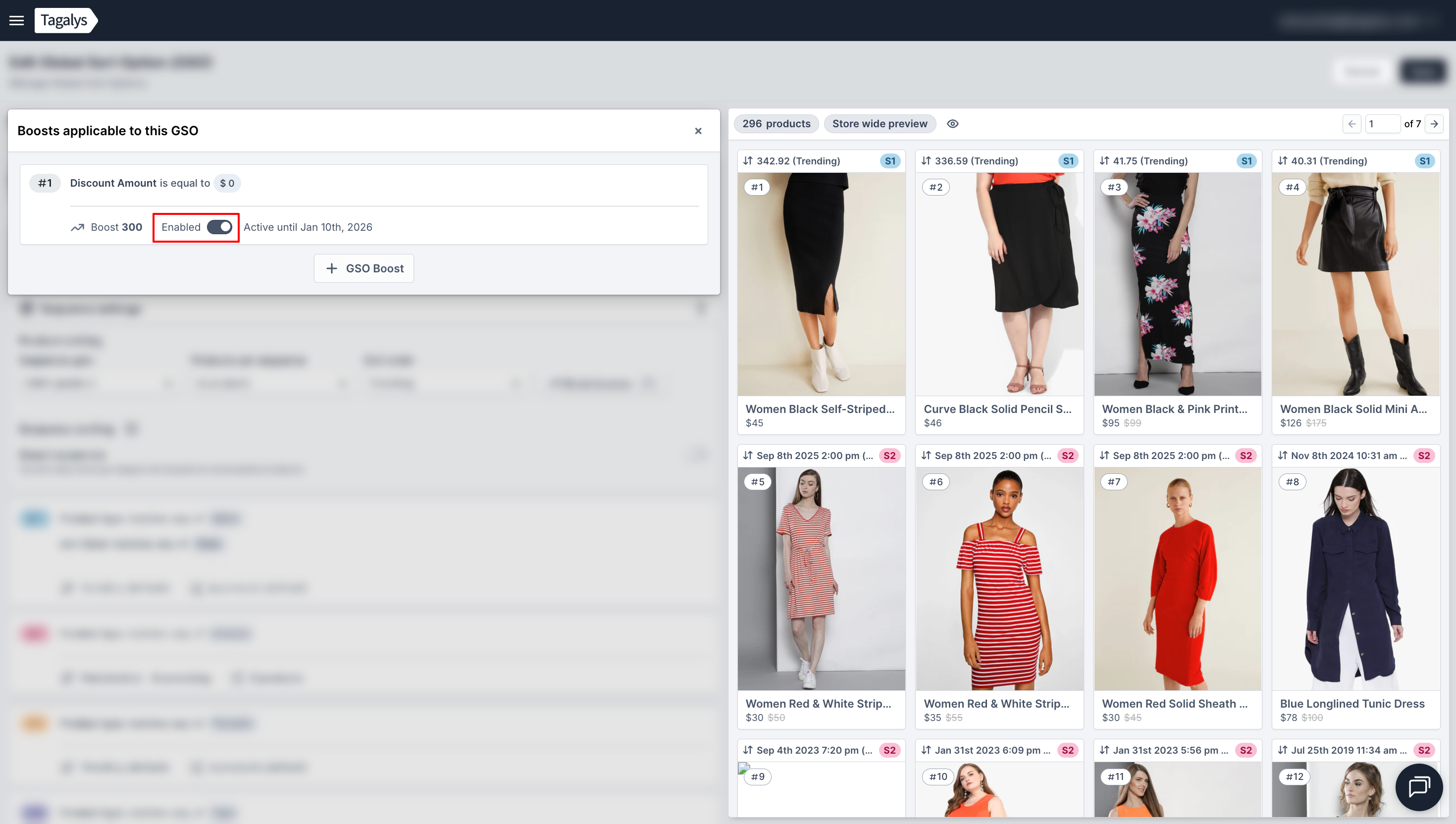Image resolution: width=1456 pixels, height=824 pixels.
Task: Click the S2 badge on product #5
Action: pos(889,456)
